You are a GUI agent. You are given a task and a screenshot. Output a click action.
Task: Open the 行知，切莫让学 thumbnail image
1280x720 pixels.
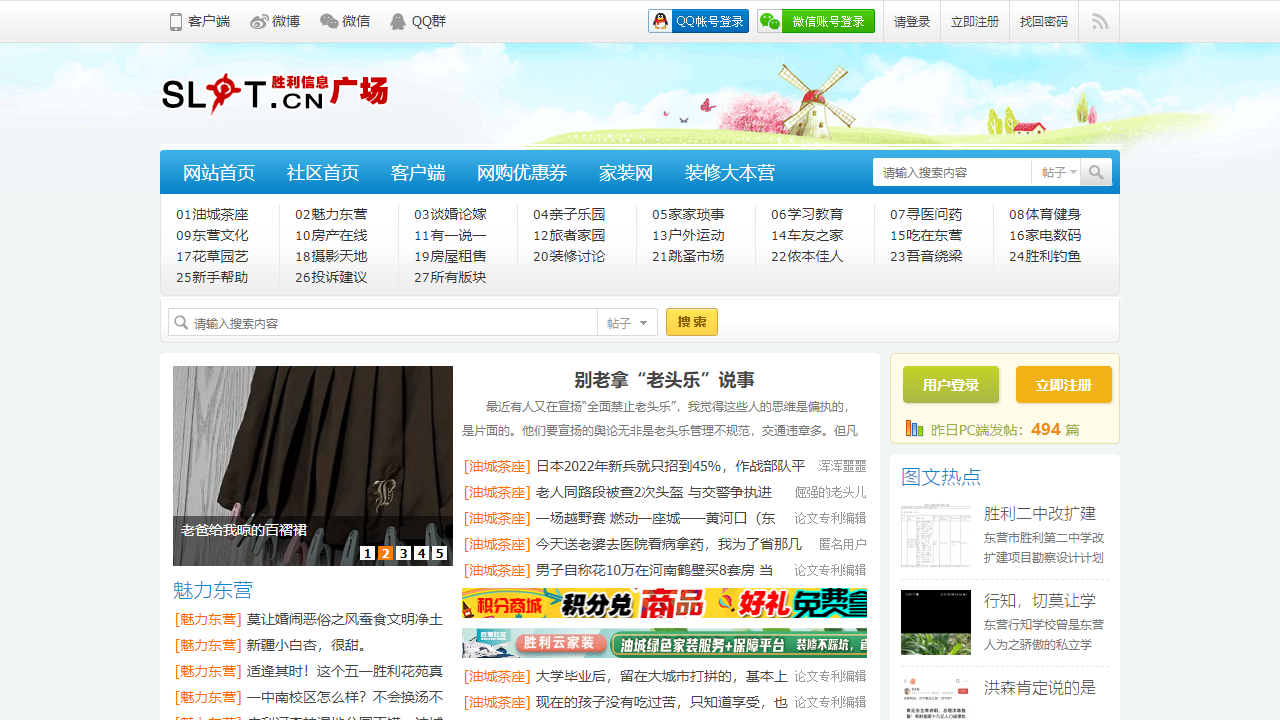tap(936, 622)
